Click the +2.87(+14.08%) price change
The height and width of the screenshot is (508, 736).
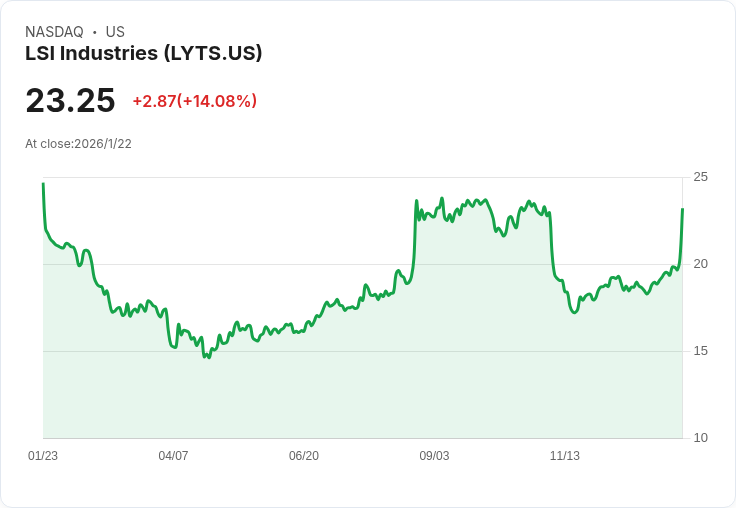[x=195, y=101]
